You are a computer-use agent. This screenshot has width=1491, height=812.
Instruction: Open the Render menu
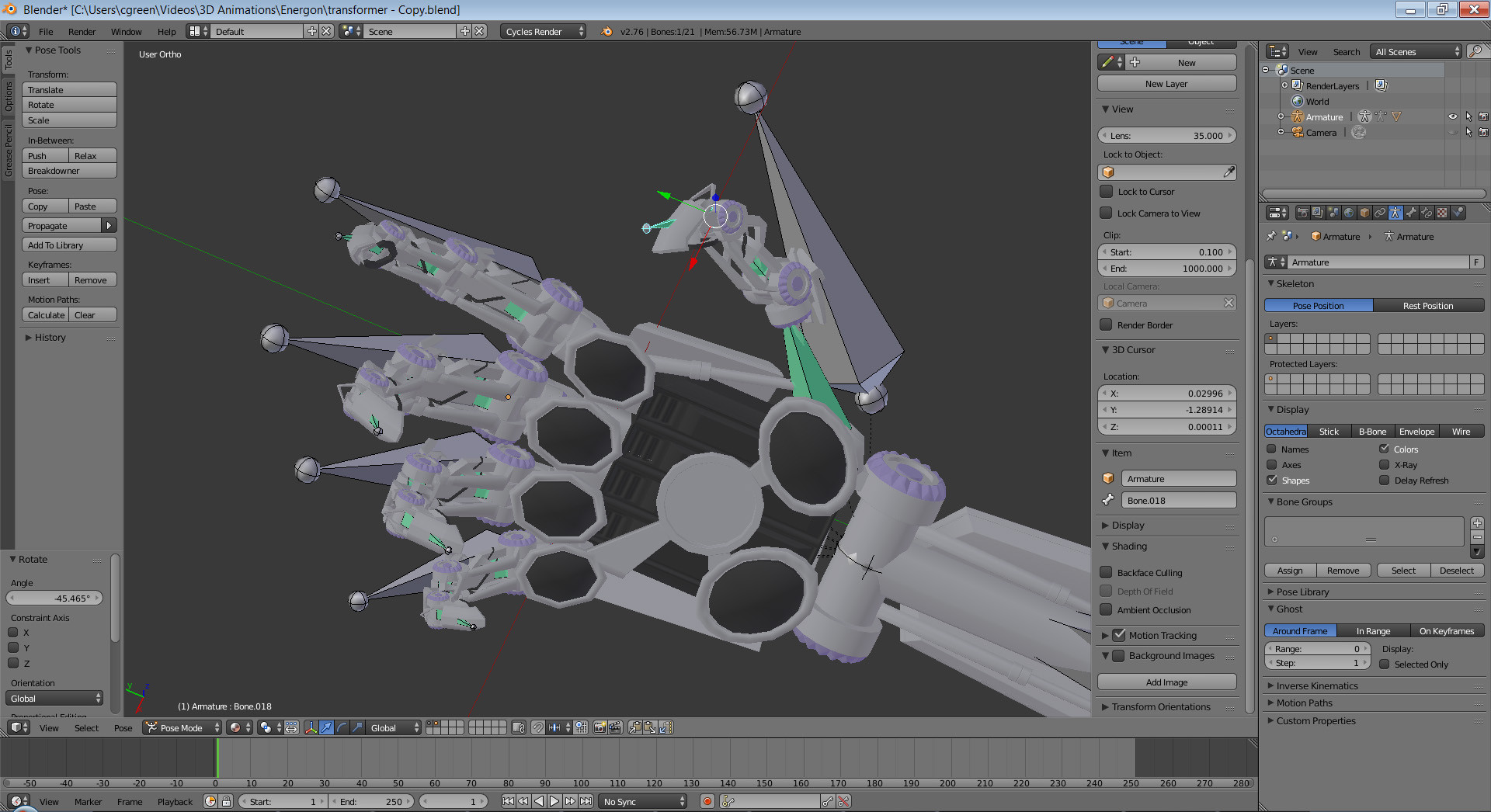click(82, 31)
